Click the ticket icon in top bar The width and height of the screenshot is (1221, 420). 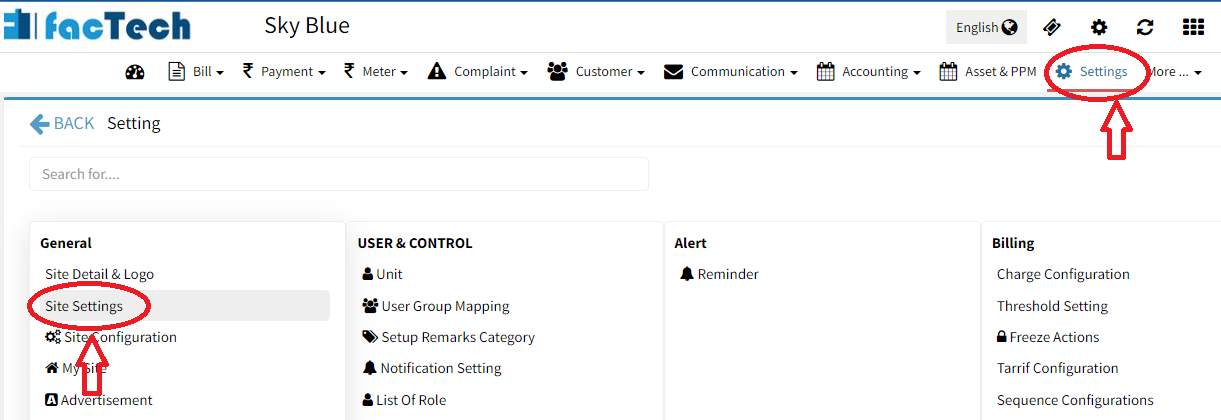click(1051, 28)
